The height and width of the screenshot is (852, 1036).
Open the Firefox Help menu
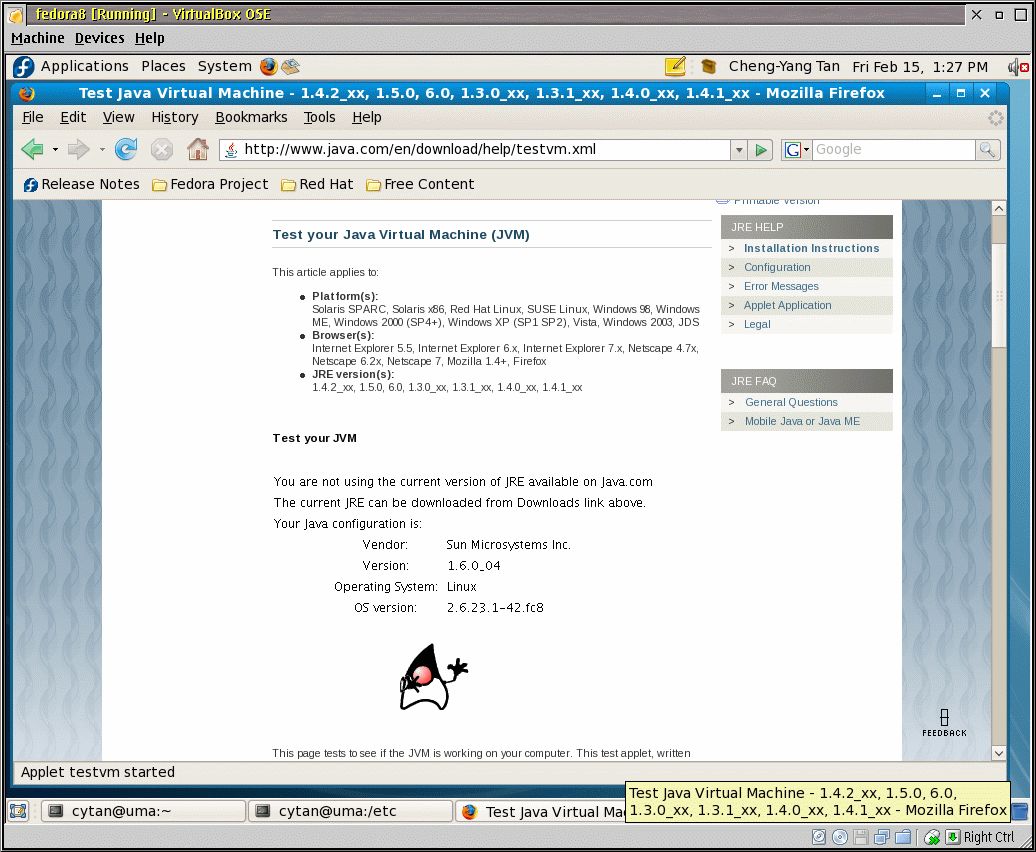(x=367, y=117)
